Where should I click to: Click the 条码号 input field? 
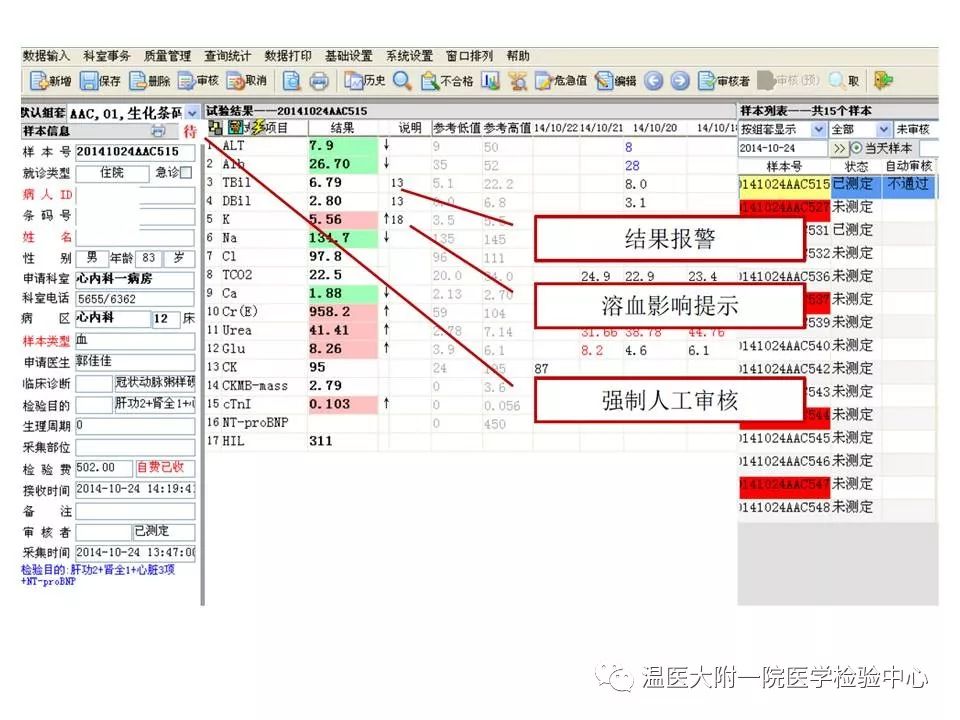click(135, 216)
